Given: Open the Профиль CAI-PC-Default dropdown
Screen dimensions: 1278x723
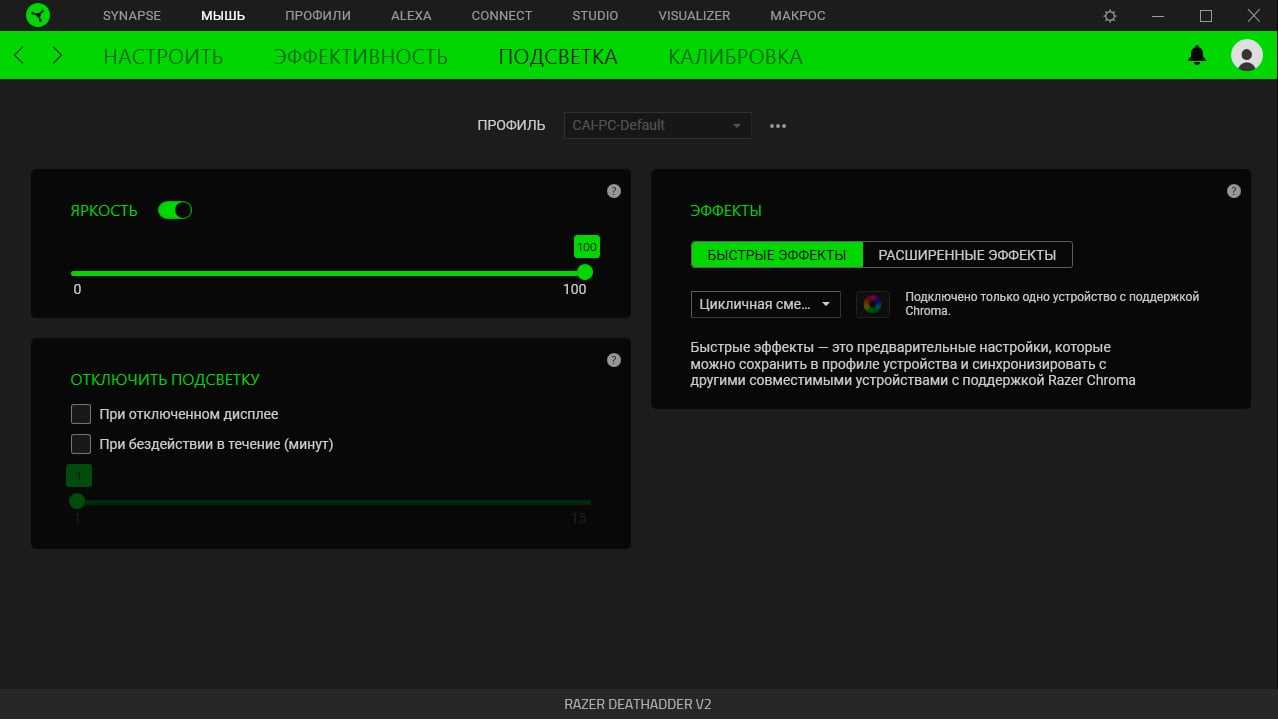Looking at the screenshot, I should [657, 125].
